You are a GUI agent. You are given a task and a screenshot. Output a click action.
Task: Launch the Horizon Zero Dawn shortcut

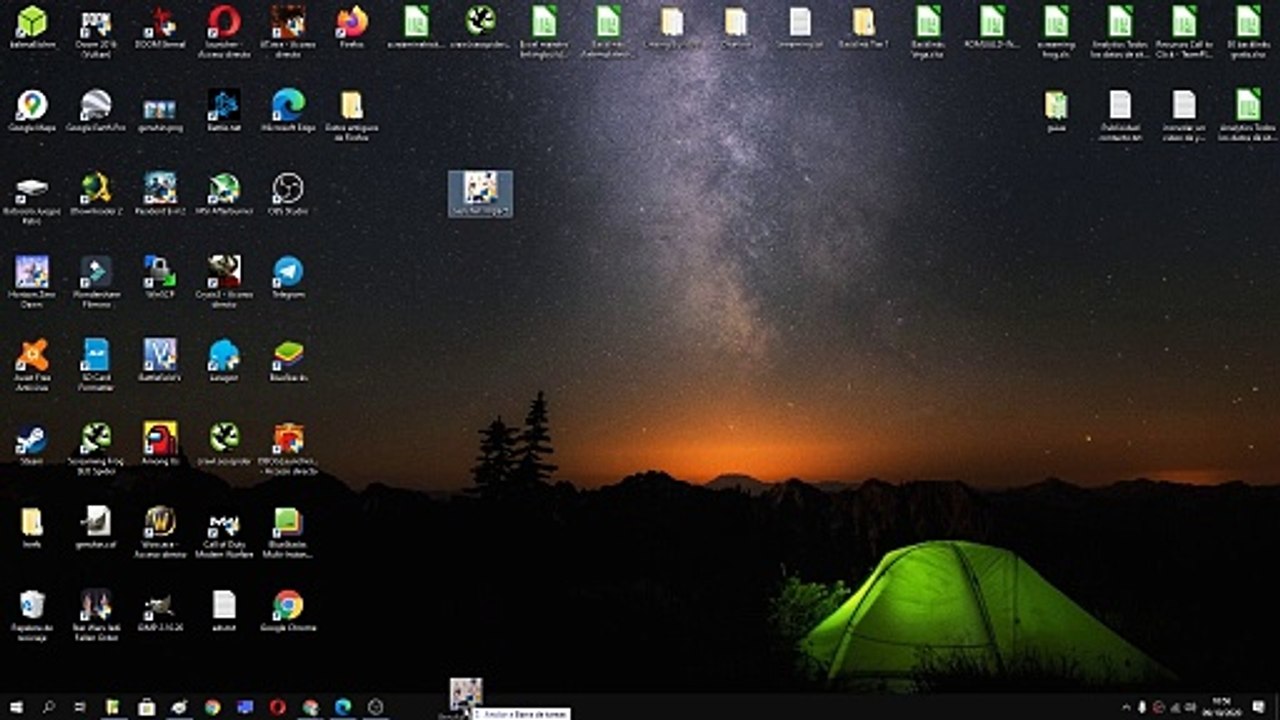tap(32, 281)
